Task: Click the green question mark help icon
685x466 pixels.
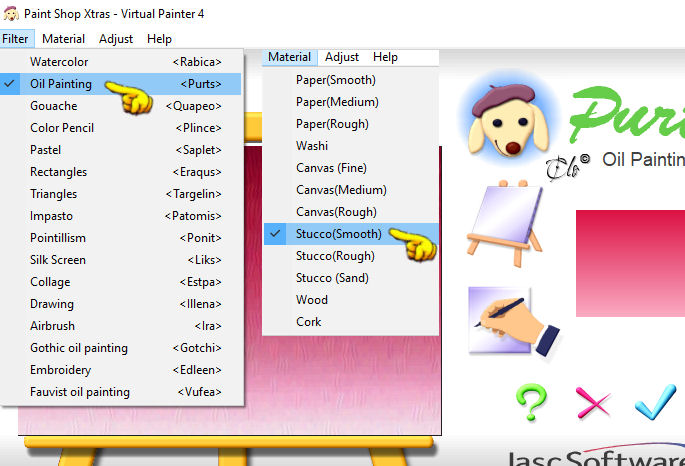Action: pyautogui.click(x=531, y=402)
